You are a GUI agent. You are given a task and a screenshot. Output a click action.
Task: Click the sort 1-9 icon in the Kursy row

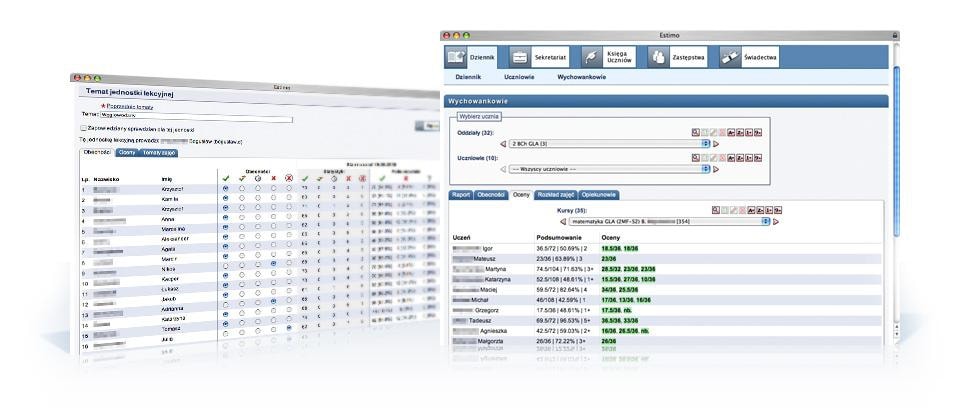[769, 211]
